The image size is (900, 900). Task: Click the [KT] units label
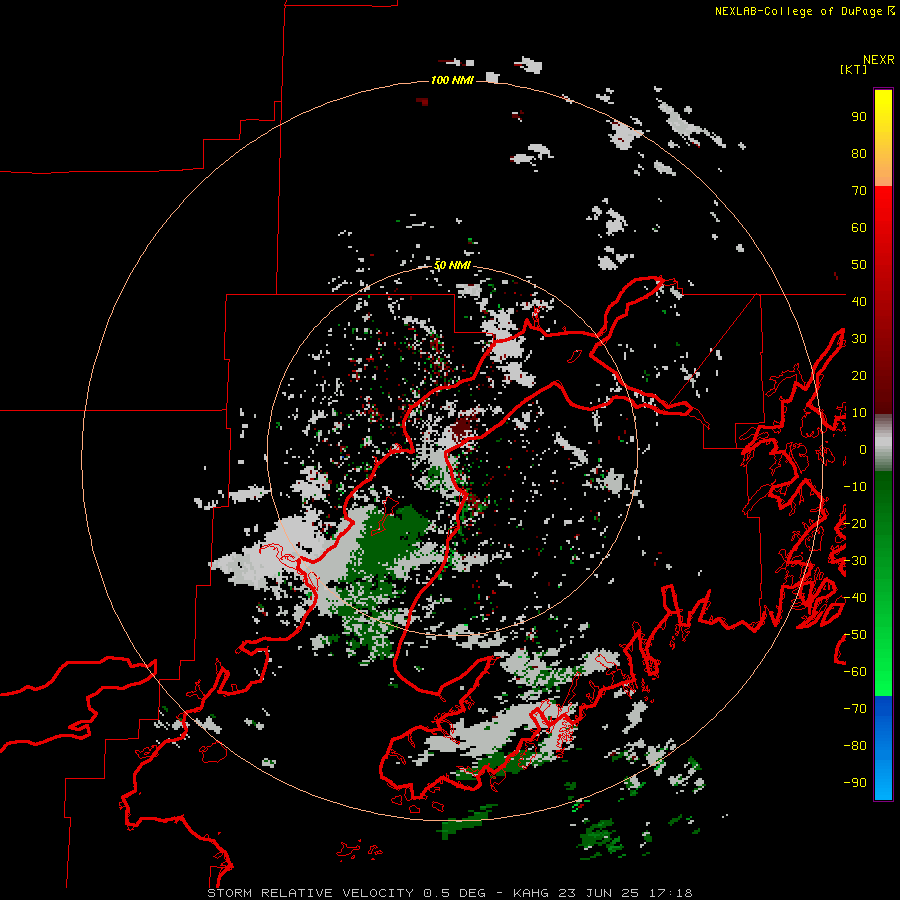pos(853,69)
